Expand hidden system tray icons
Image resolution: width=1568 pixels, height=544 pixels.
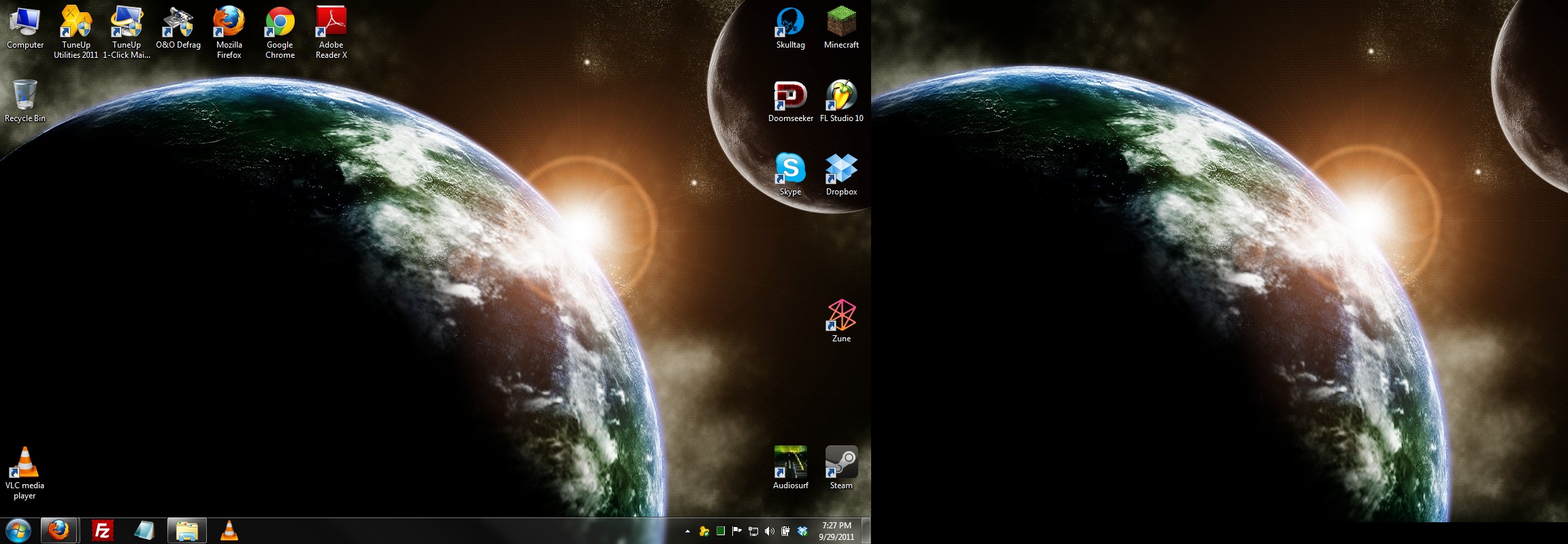(687, 531)
